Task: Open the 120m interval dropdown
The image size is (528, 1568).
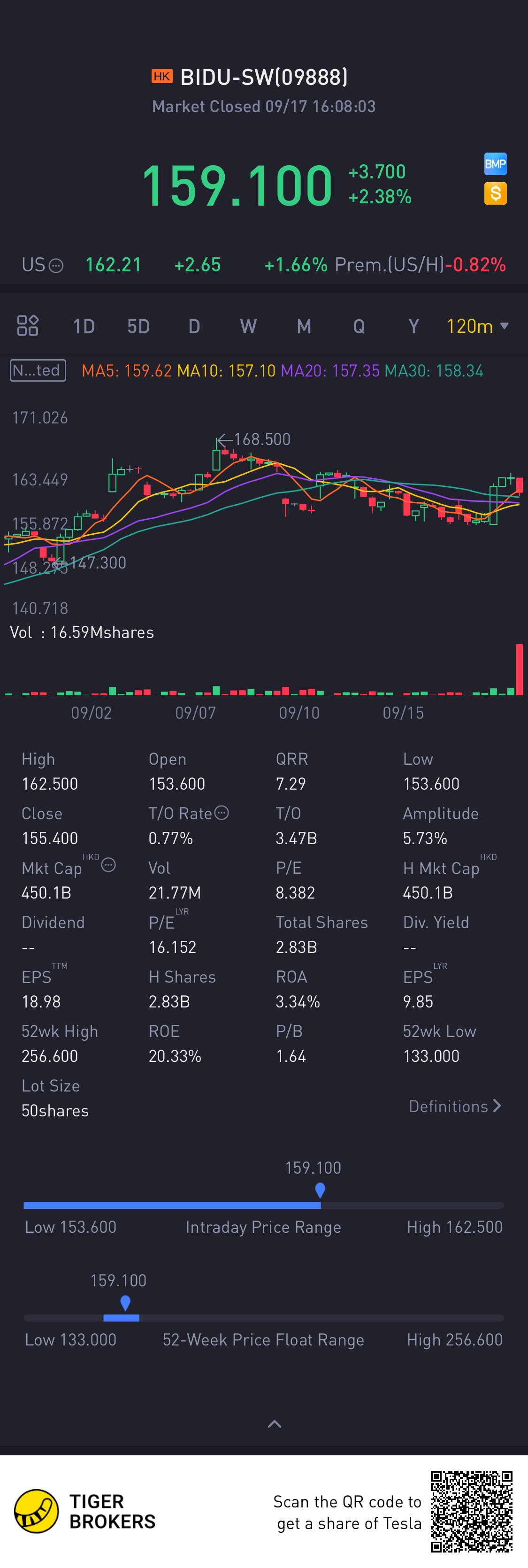Action: 477,326
